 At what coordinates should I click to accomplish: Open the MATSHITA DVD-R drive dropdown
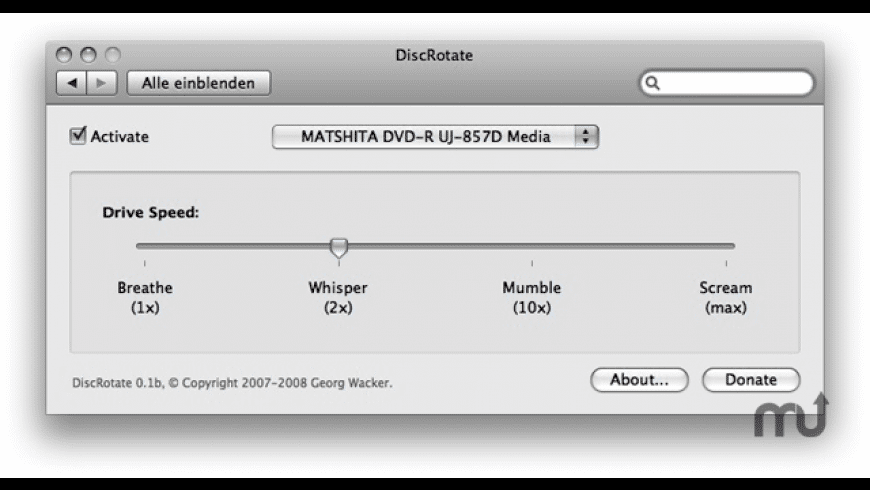(x=435, y=137)
